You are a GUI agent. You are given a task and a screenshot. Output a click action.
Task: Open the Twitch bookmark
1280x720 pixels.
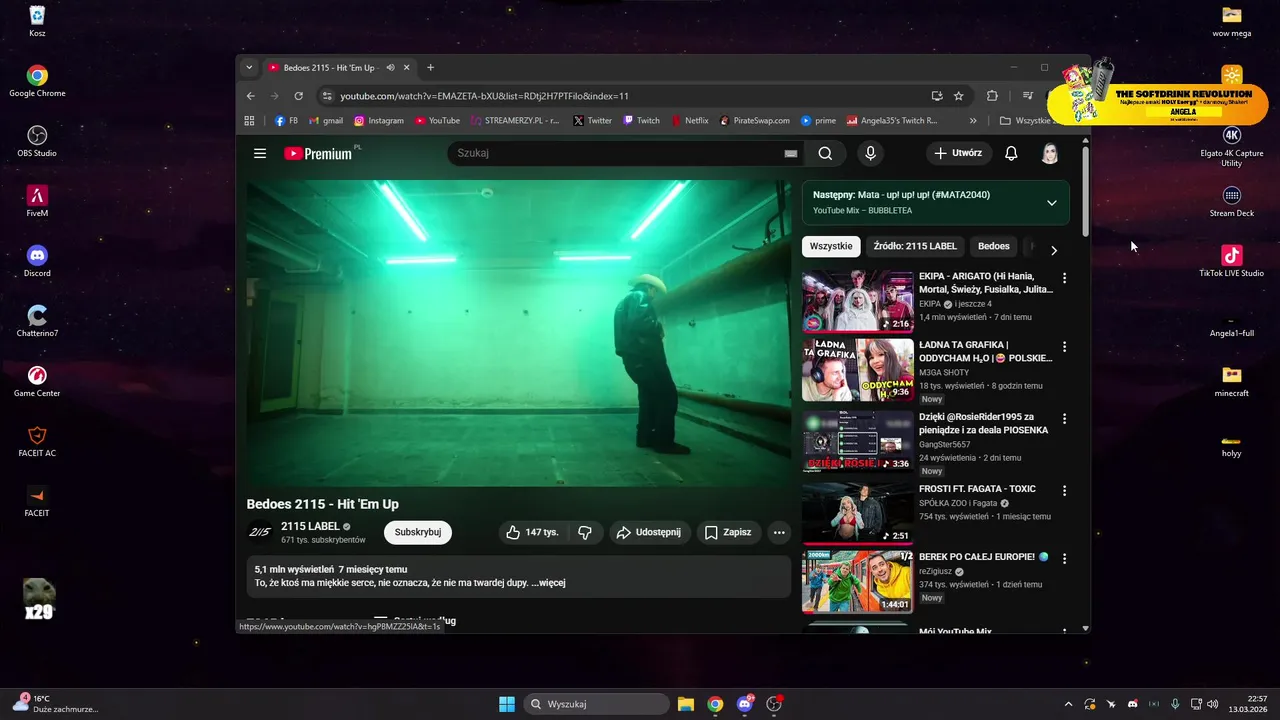tap(641, 121)
